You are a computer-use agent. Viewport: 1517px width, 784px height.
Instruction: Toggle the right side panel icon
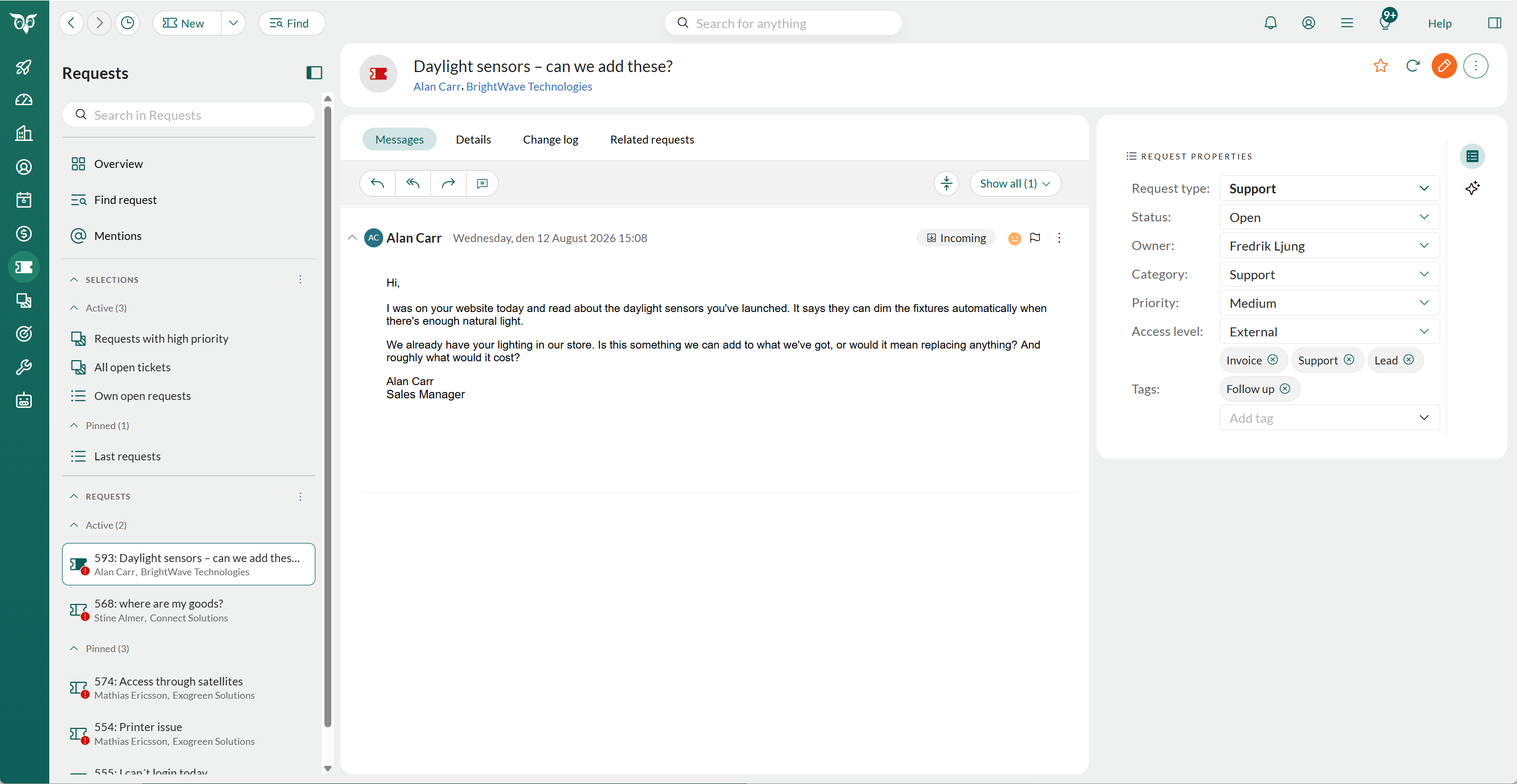tap(1494, 23)
